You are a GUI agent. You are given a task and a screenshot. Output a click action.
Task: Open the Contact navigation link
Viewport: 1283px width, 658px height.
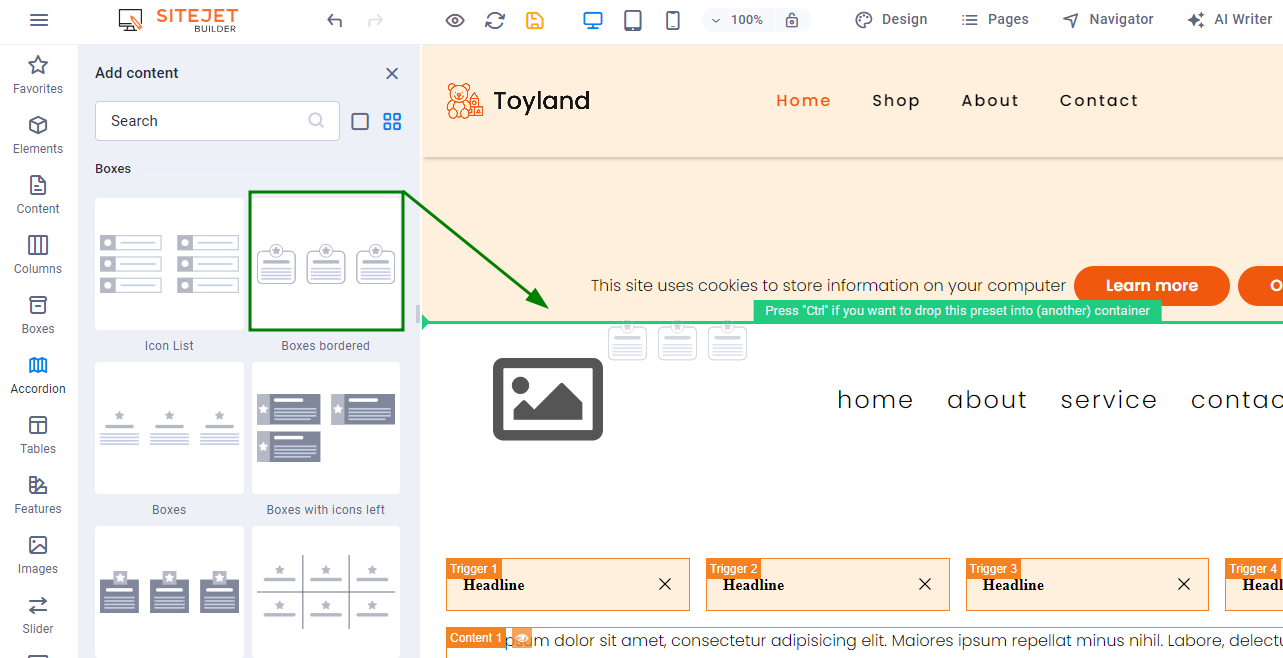1099,100
